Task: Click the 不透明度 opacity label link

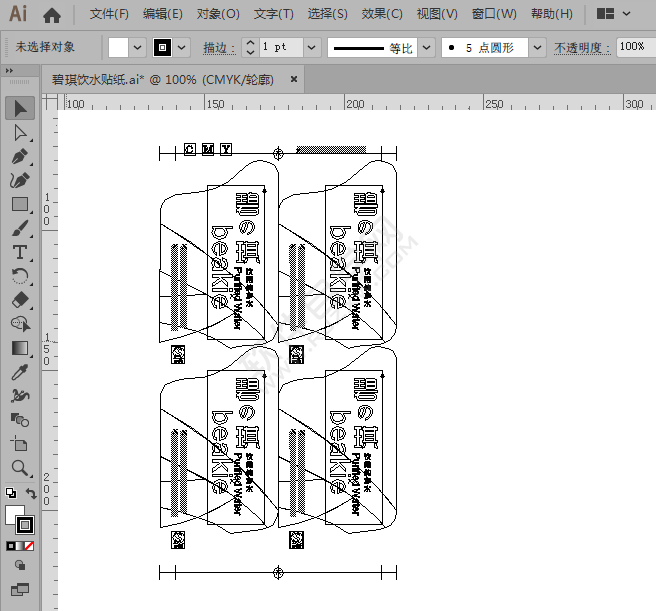Action: (x=580, y=48)
